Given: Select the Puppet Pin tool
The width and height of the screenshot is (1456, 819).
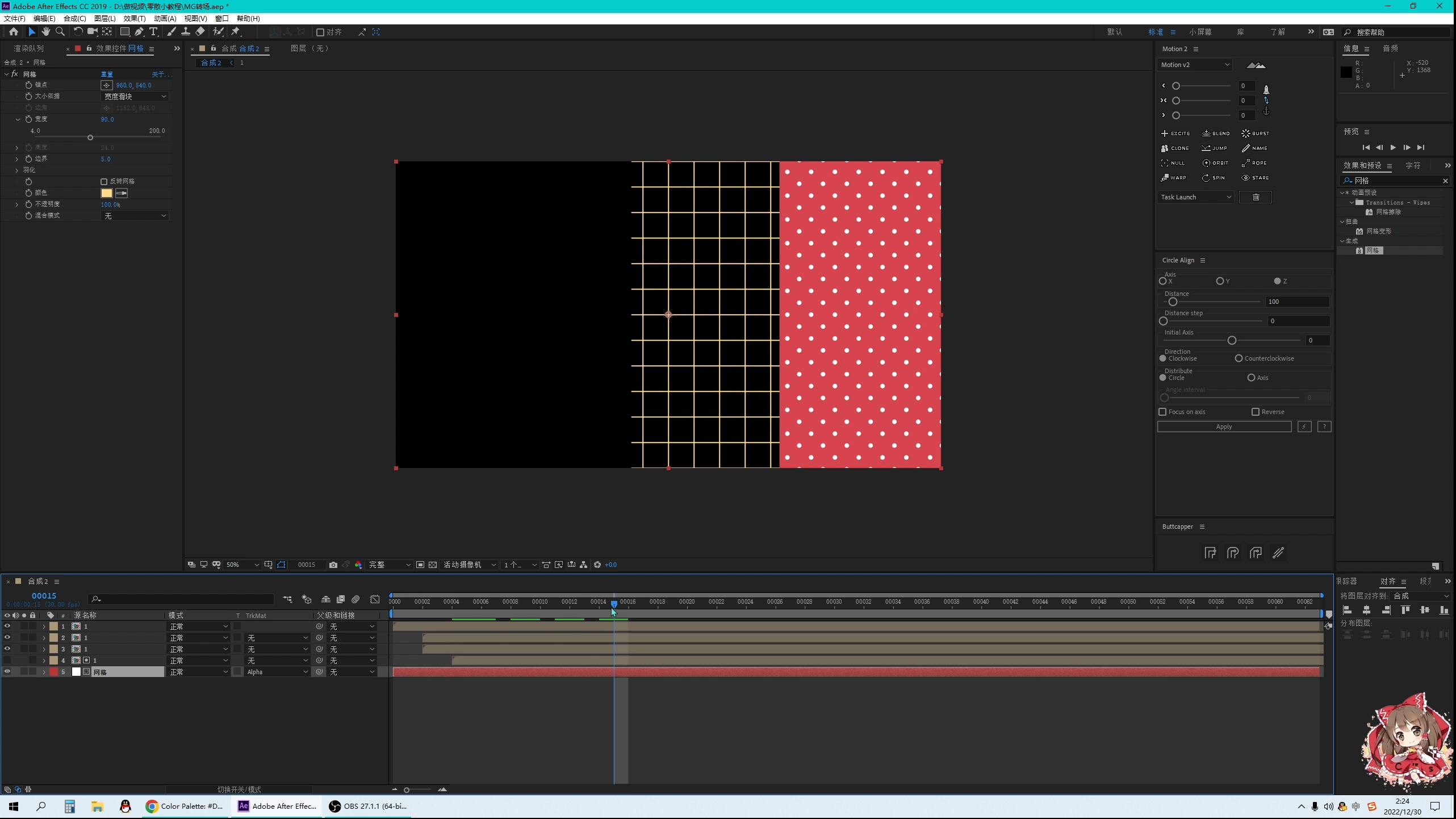Looking at the screenshot, I should click(236, 32).
